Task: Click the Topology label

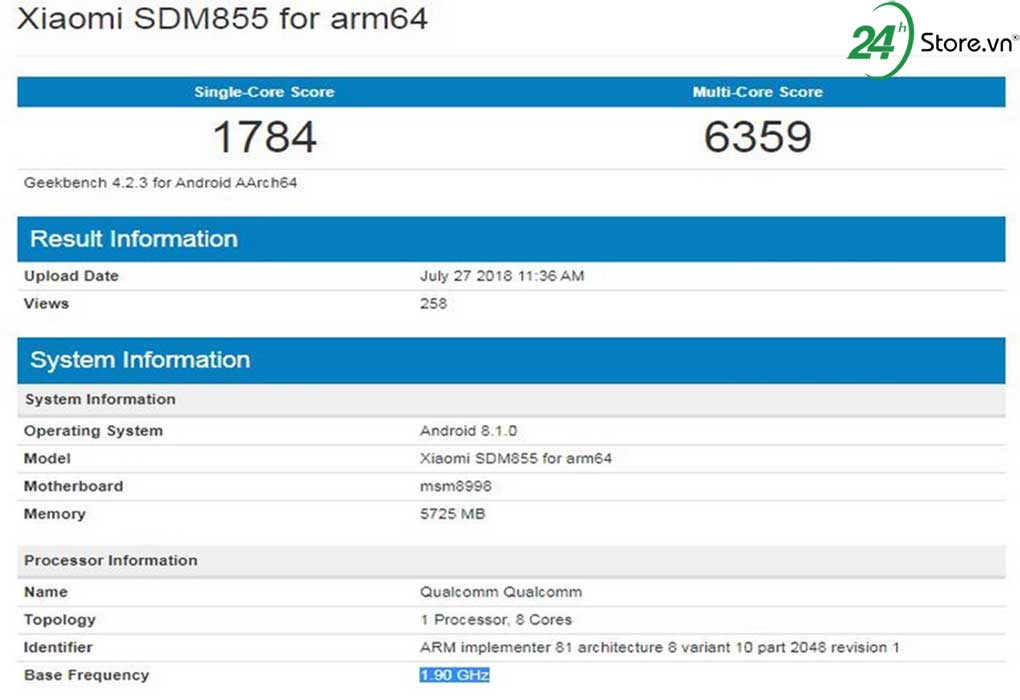Action: coord(60,620)
